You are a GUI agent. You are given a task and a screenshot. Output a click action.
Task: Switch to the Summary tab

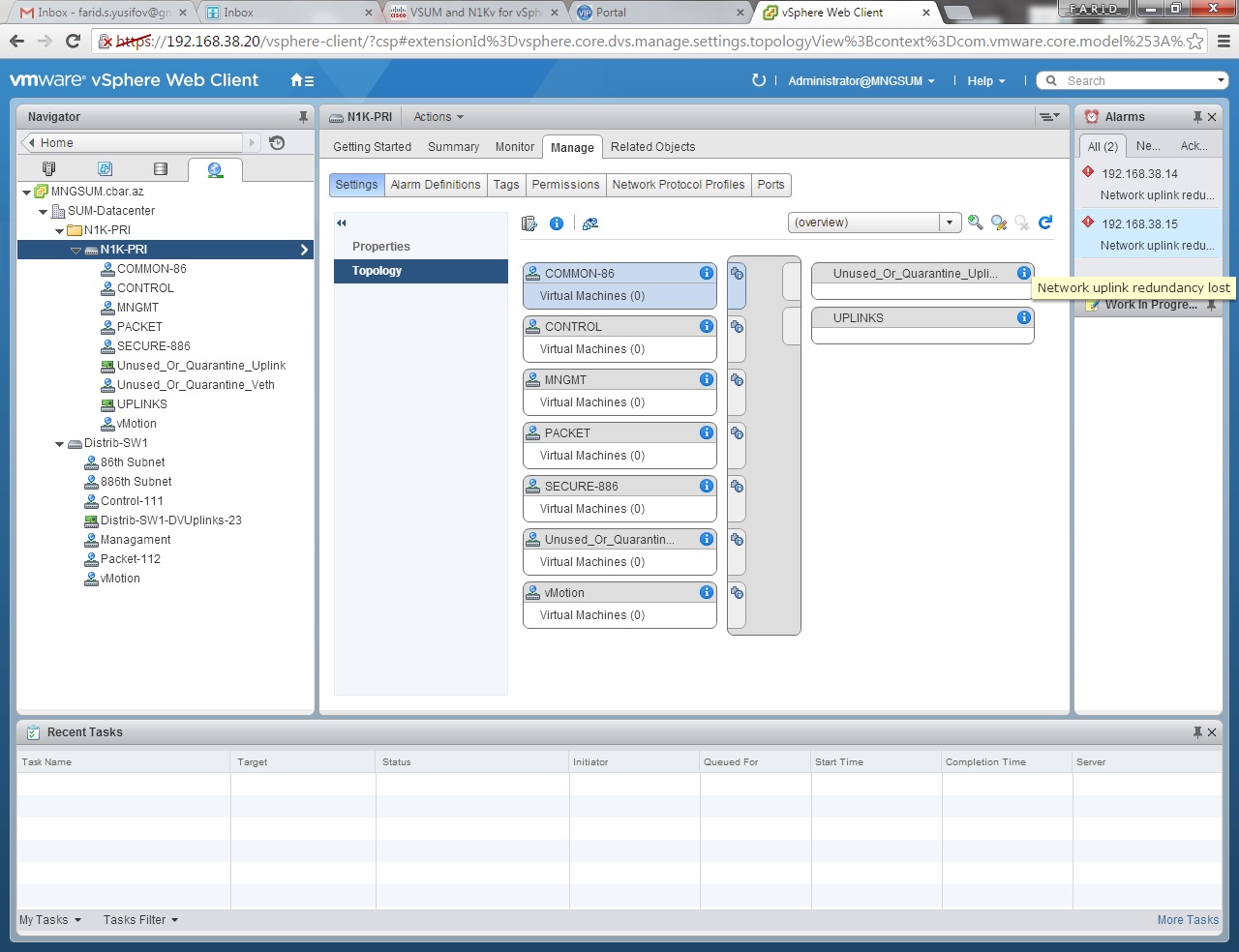pos(453,147)
